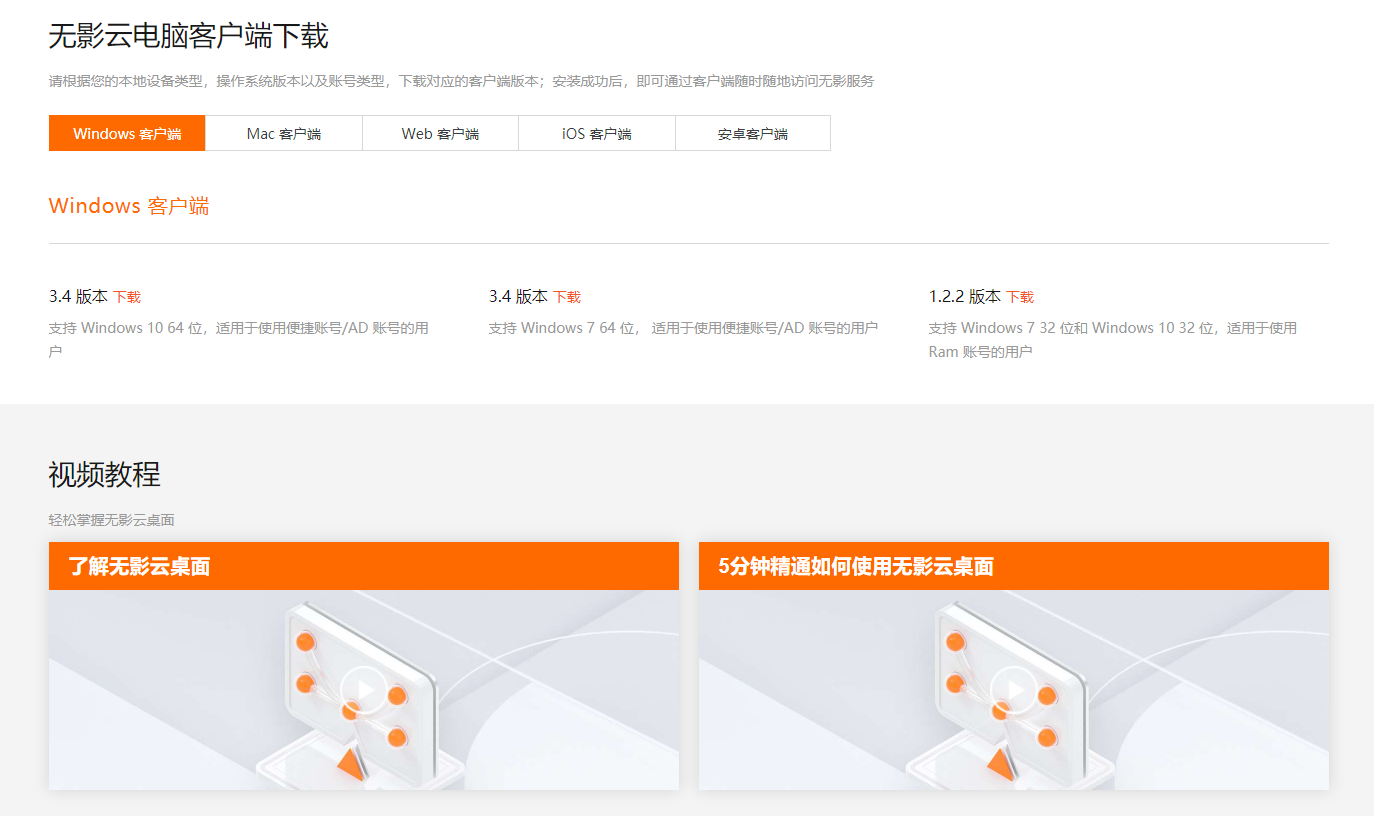Click the 视频教程 section heading

click(x=104, y=474)
